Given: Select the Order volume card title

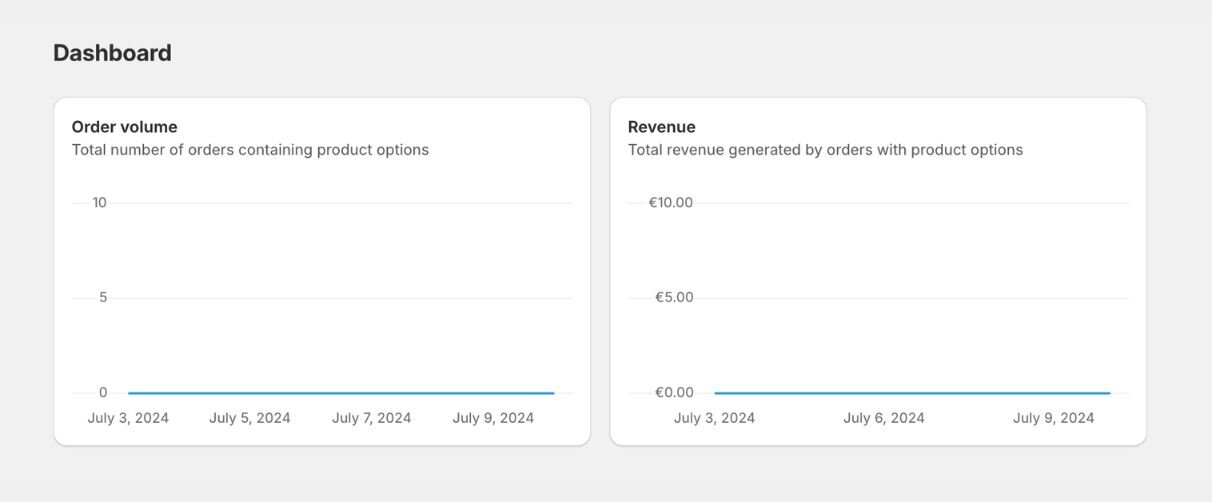Looking at the screenshot, I should [124, 127].
